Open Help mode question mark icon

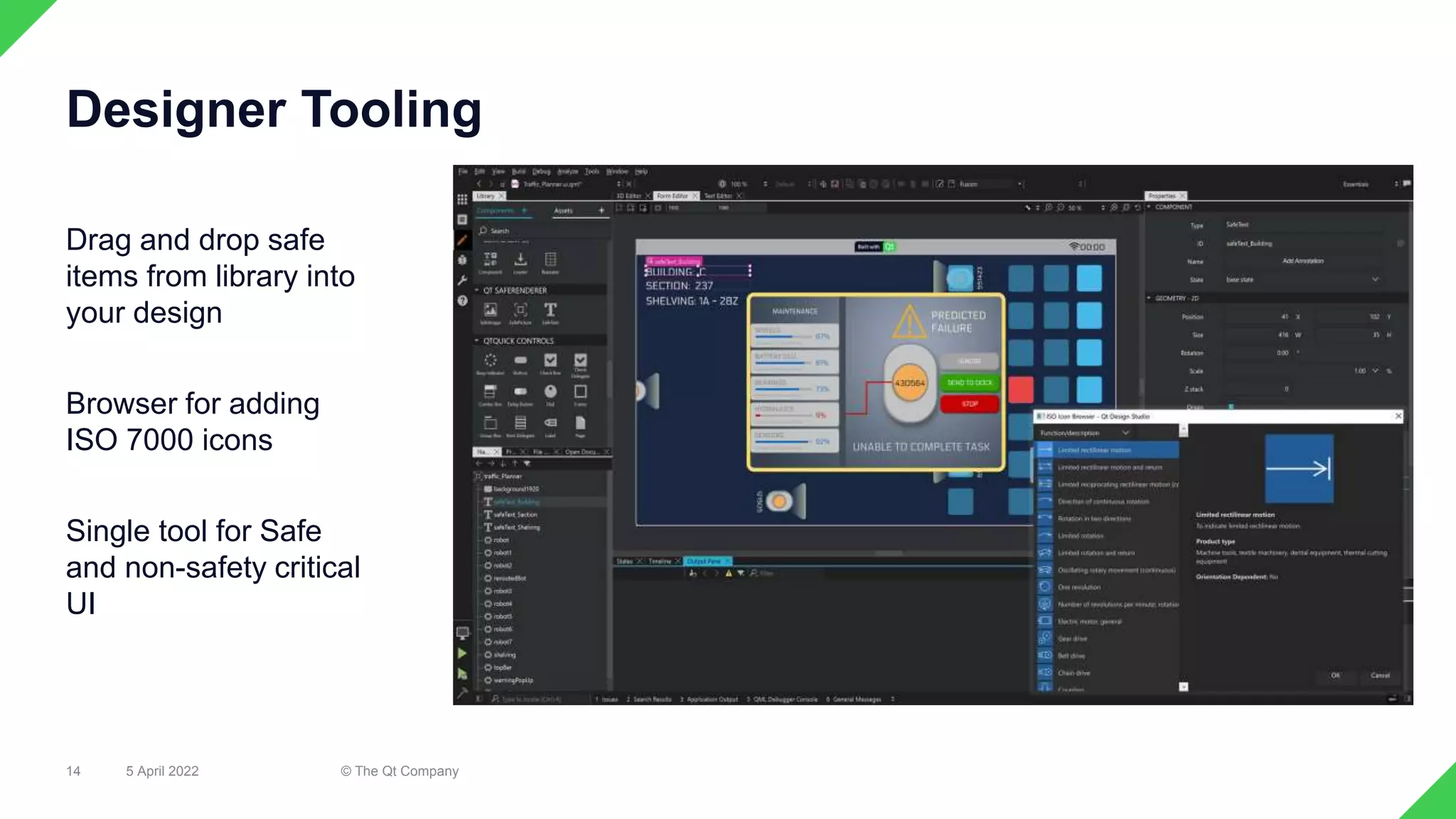coord(462,301)
